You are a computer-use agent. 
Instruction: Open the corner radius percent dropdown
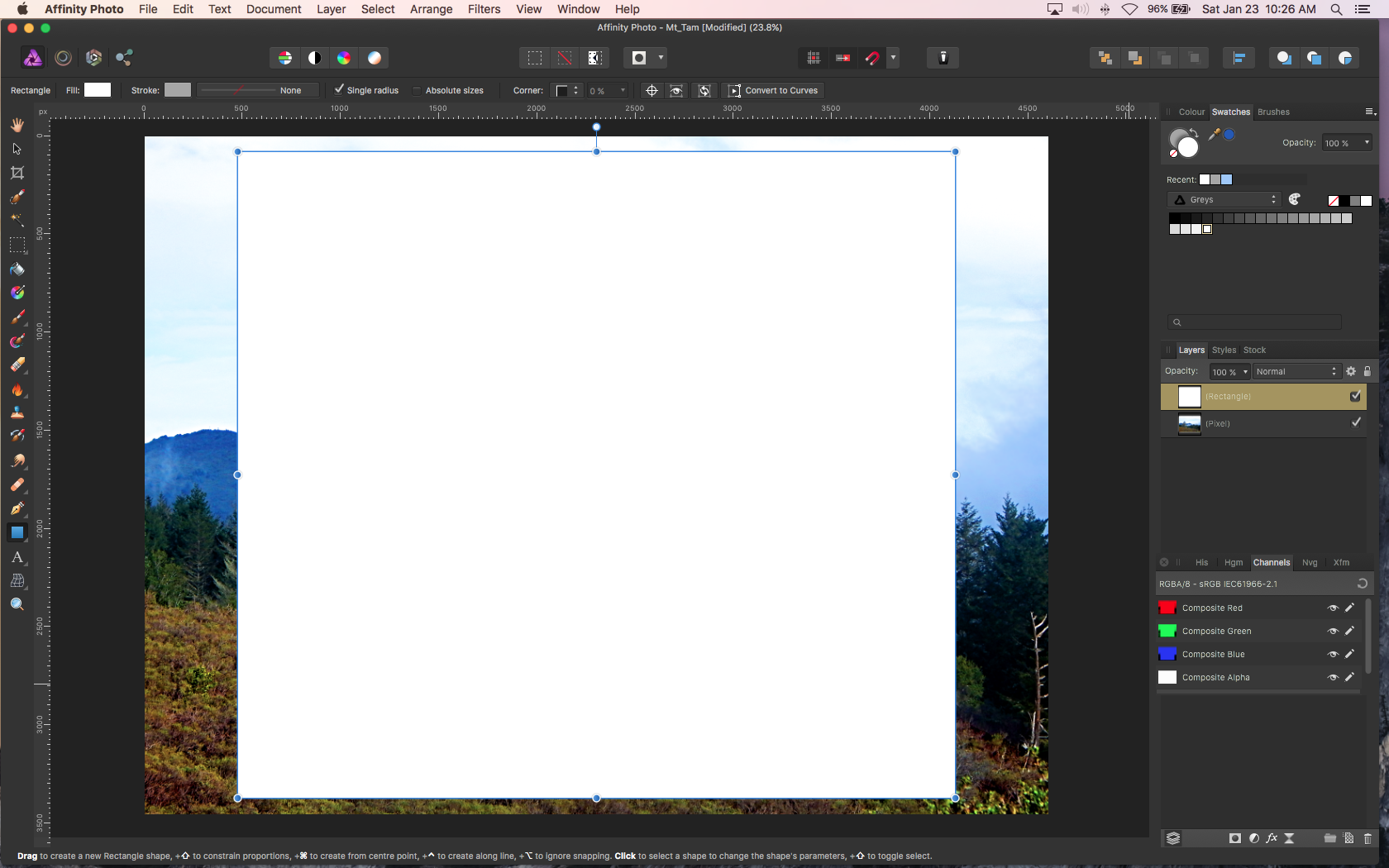[608, 91]
